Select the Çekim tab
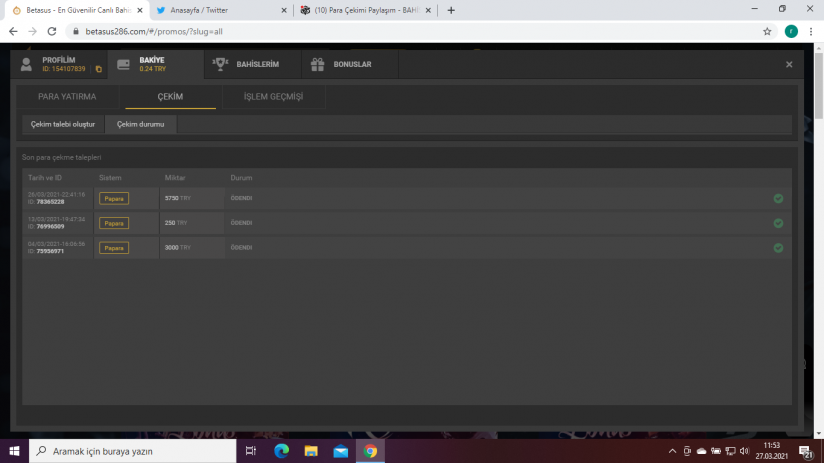The height and width of the screenshot is (463, 824). pos(170,97)
